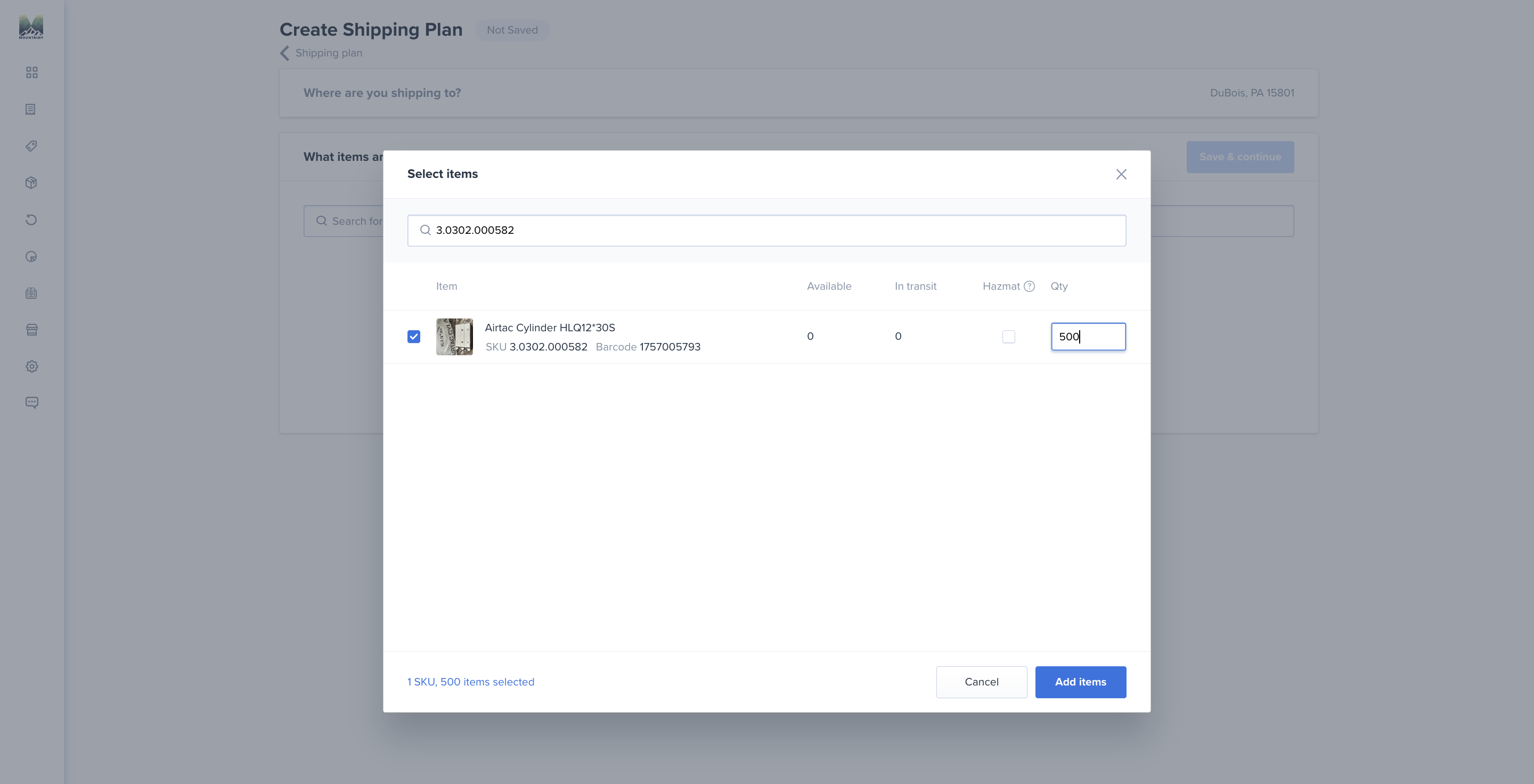The height and width of the screenshot is (784, 1534).
Task: Open the storefront icon in sidebar
Action: (x=31, y=330)
